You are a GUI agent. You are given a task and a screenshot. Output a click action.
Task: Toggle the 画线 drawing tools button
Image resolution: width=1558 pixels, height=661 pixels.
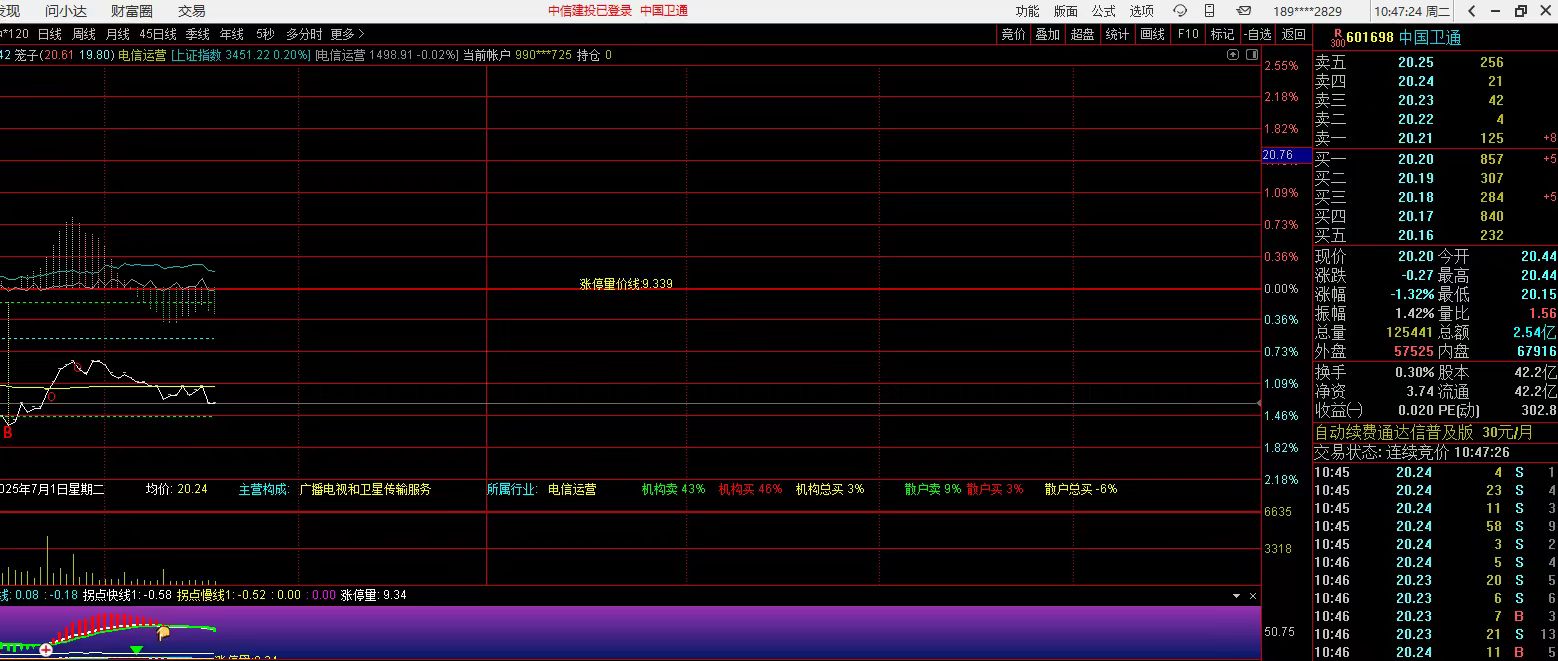pyautogui.click(x=1153, y=34)
